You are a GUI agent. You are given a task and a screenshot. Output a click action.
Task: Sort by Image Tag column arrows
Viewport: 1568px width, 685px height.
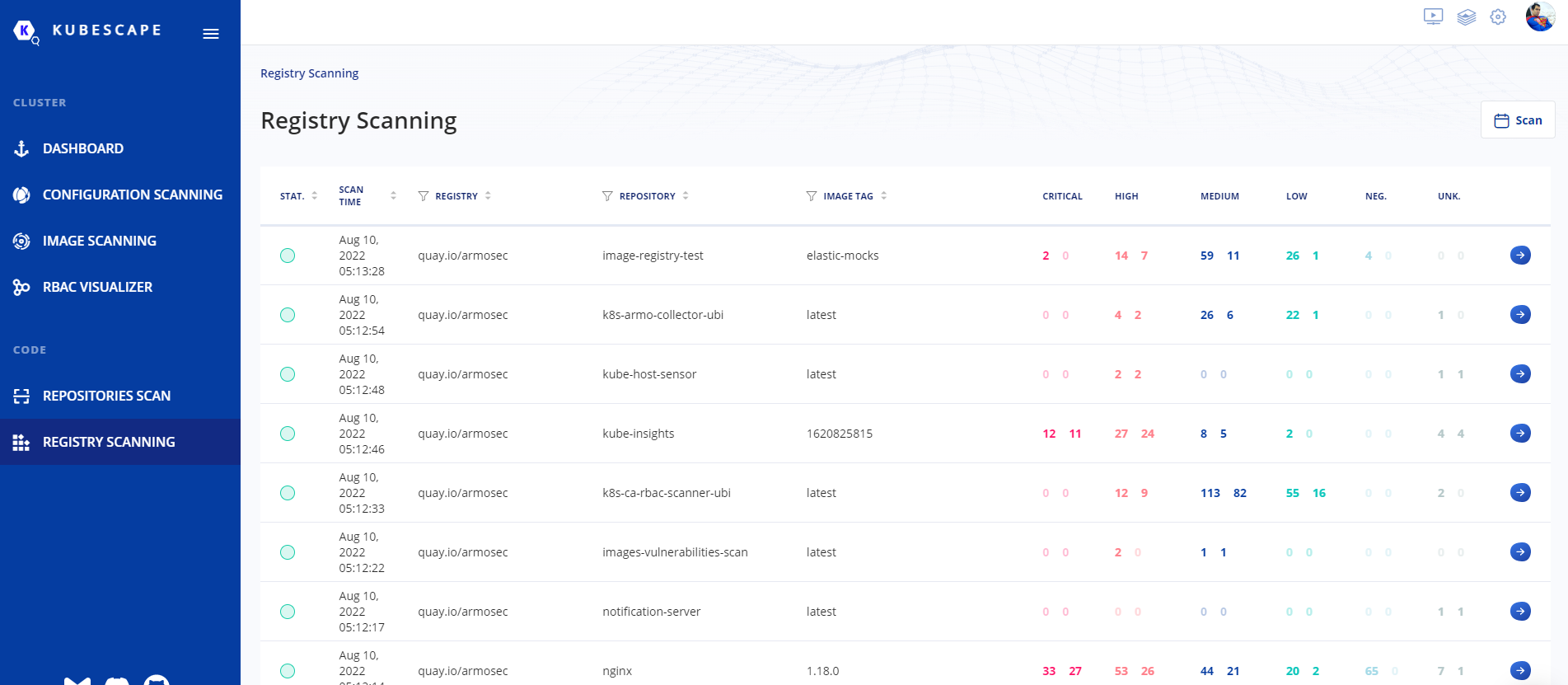(x=883, y=196)
